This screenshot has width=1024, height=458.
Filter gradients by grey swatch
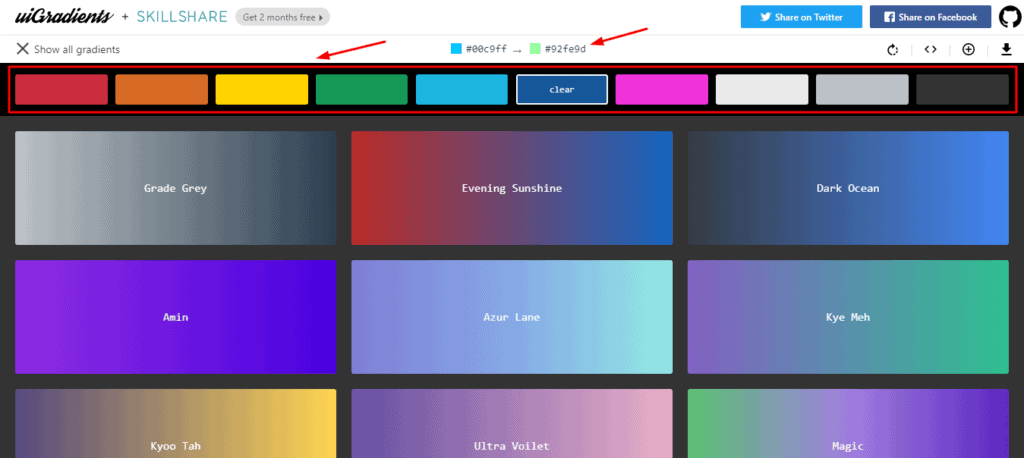point(862,90)
